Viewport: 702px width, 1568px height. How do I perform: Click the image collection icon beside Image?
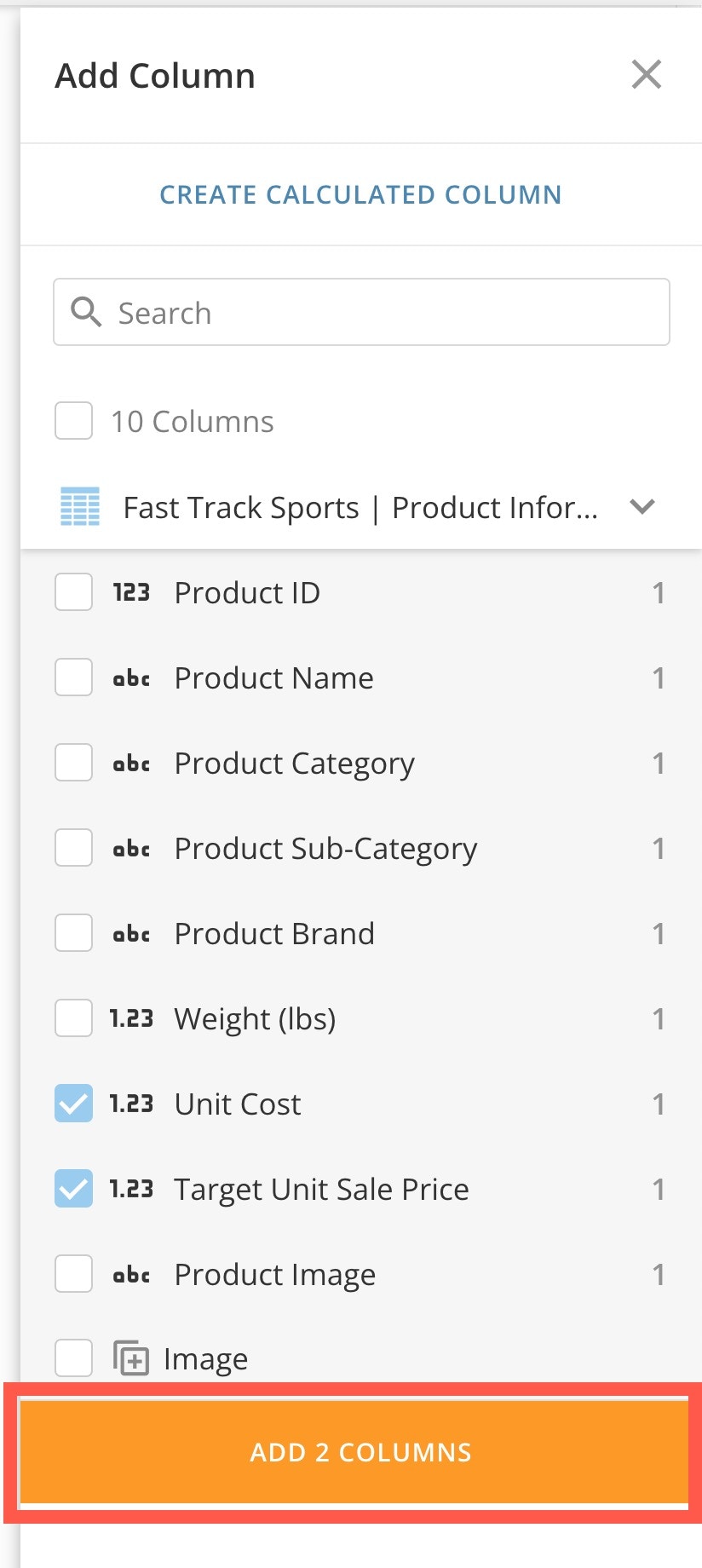131,1358
